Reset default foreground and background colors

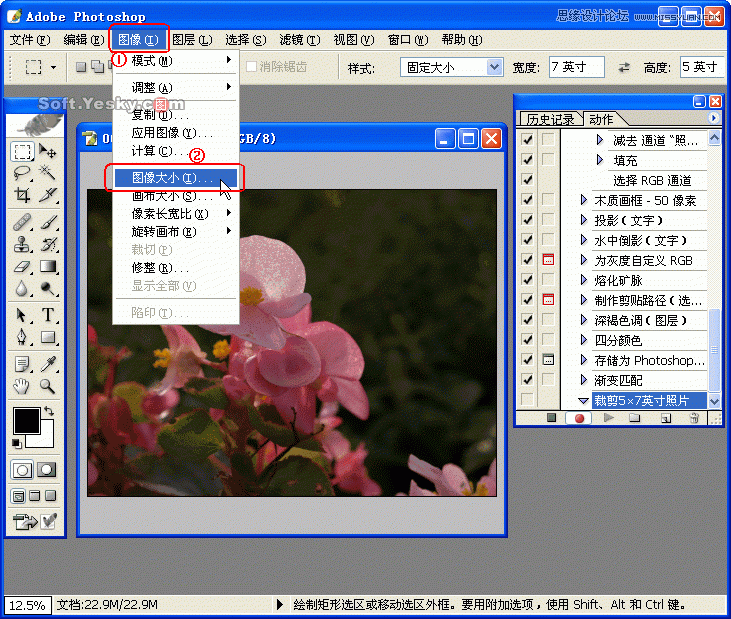point(17,443)
